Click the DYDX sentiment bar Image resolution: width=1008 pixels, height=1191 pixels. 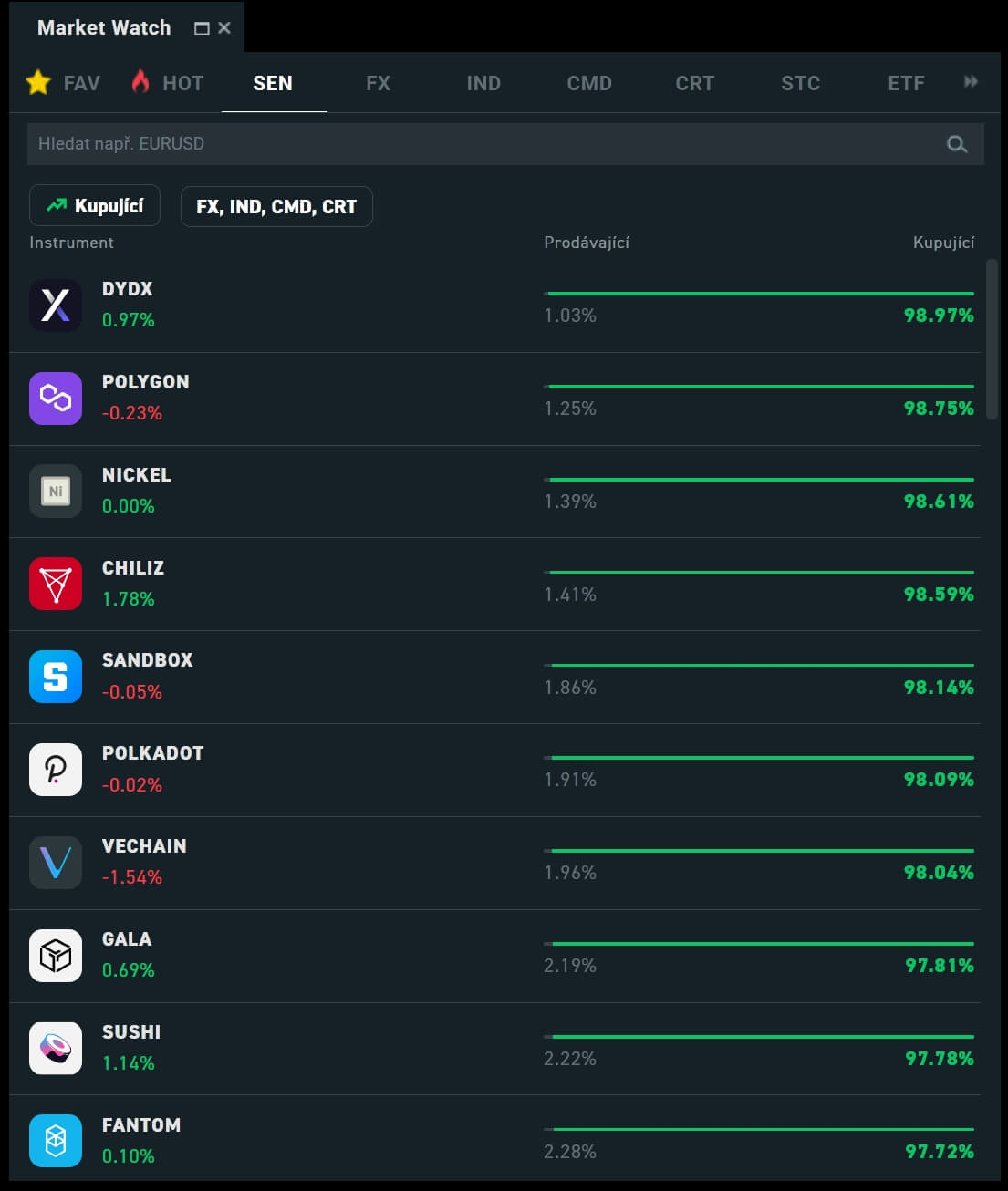click(x=759, y=294)
